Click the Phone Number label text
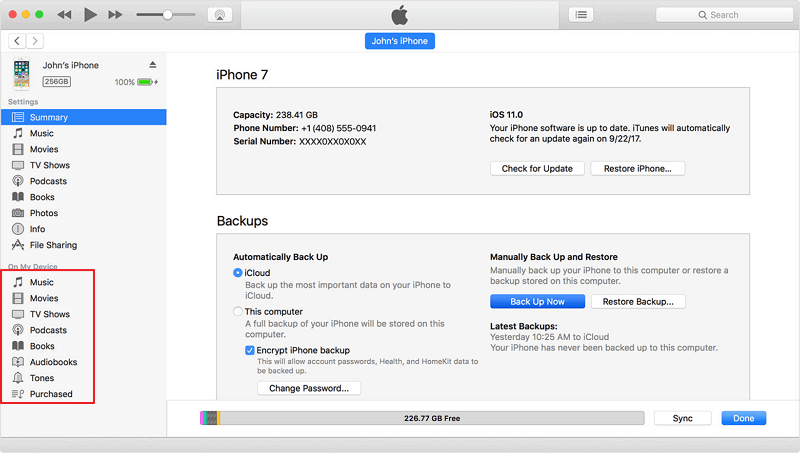 [266, 128]
